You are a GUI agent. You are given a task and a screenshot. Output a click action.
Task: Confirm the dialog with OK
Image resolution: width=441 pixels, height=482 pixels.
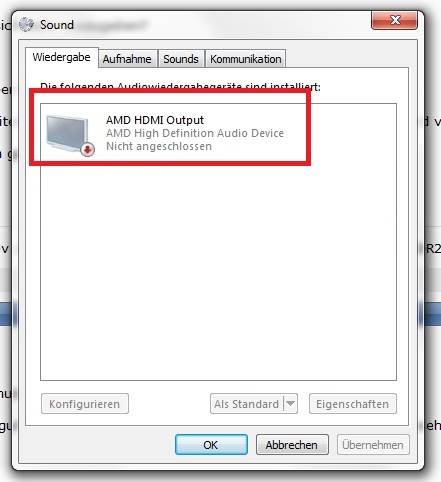[x=211, y=445]
